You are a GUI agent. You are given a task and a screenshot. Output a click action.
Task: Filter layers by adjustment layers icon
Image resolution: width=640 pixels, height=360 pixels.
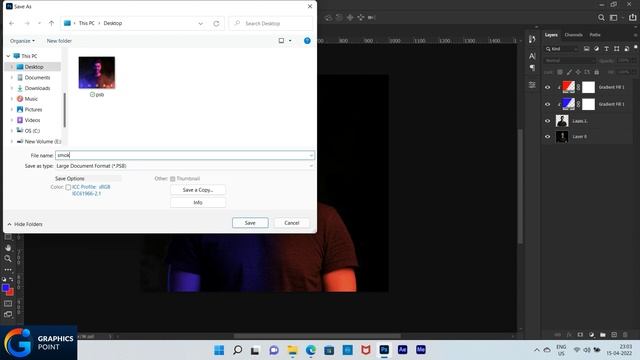tap(596, 49)
